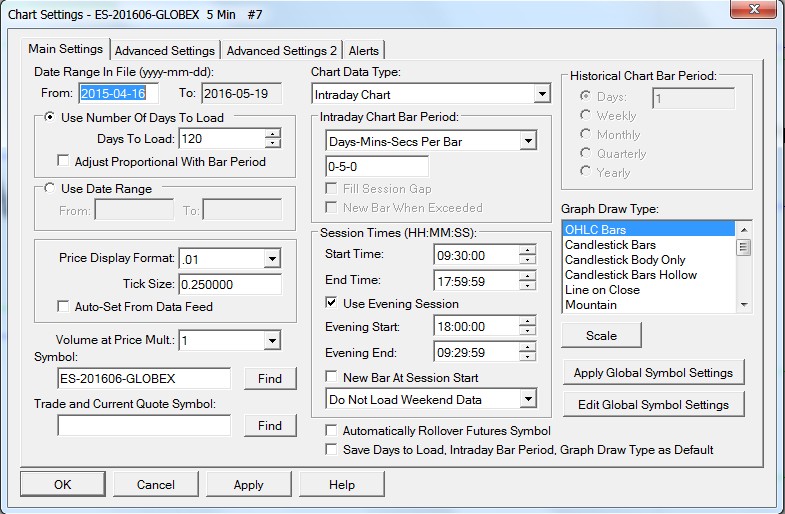Click the Tick Size field 0.250000
The width and height of the screenshot is (785, 514).
pos(230,284)
